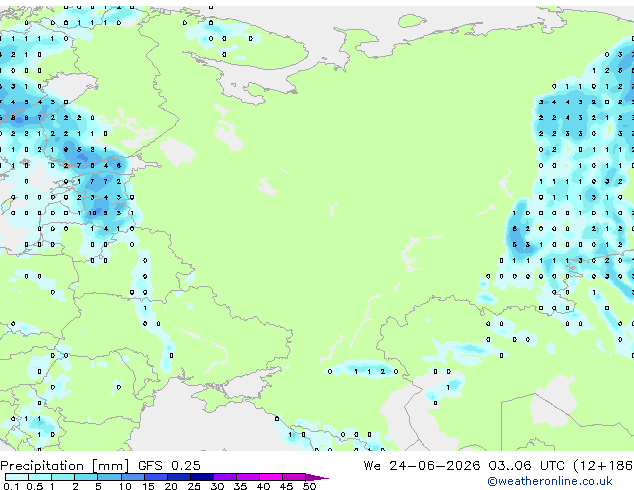Pick the 25–30 mm dark navy swatch
The image size is (634, 490).
[202, 477]
